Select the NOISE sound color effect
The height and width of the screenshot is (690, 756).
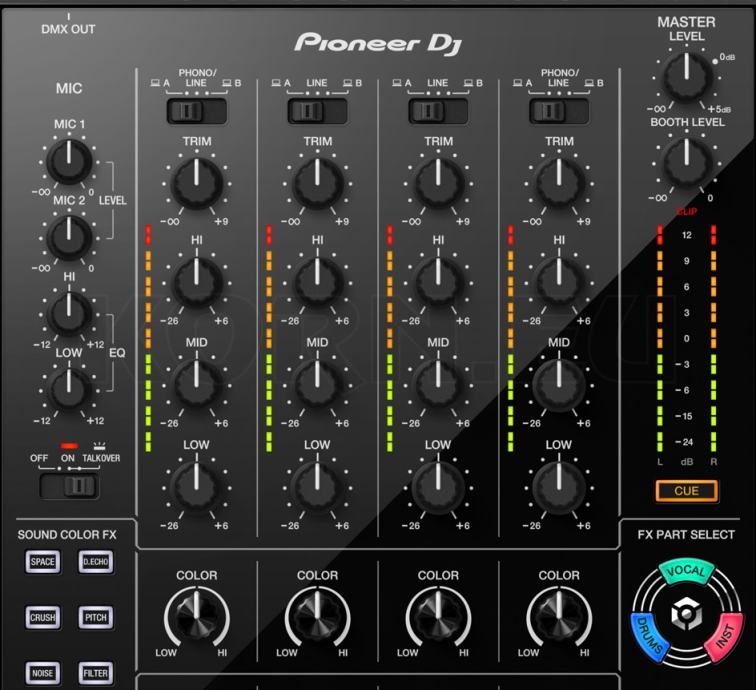coord(43,673)
